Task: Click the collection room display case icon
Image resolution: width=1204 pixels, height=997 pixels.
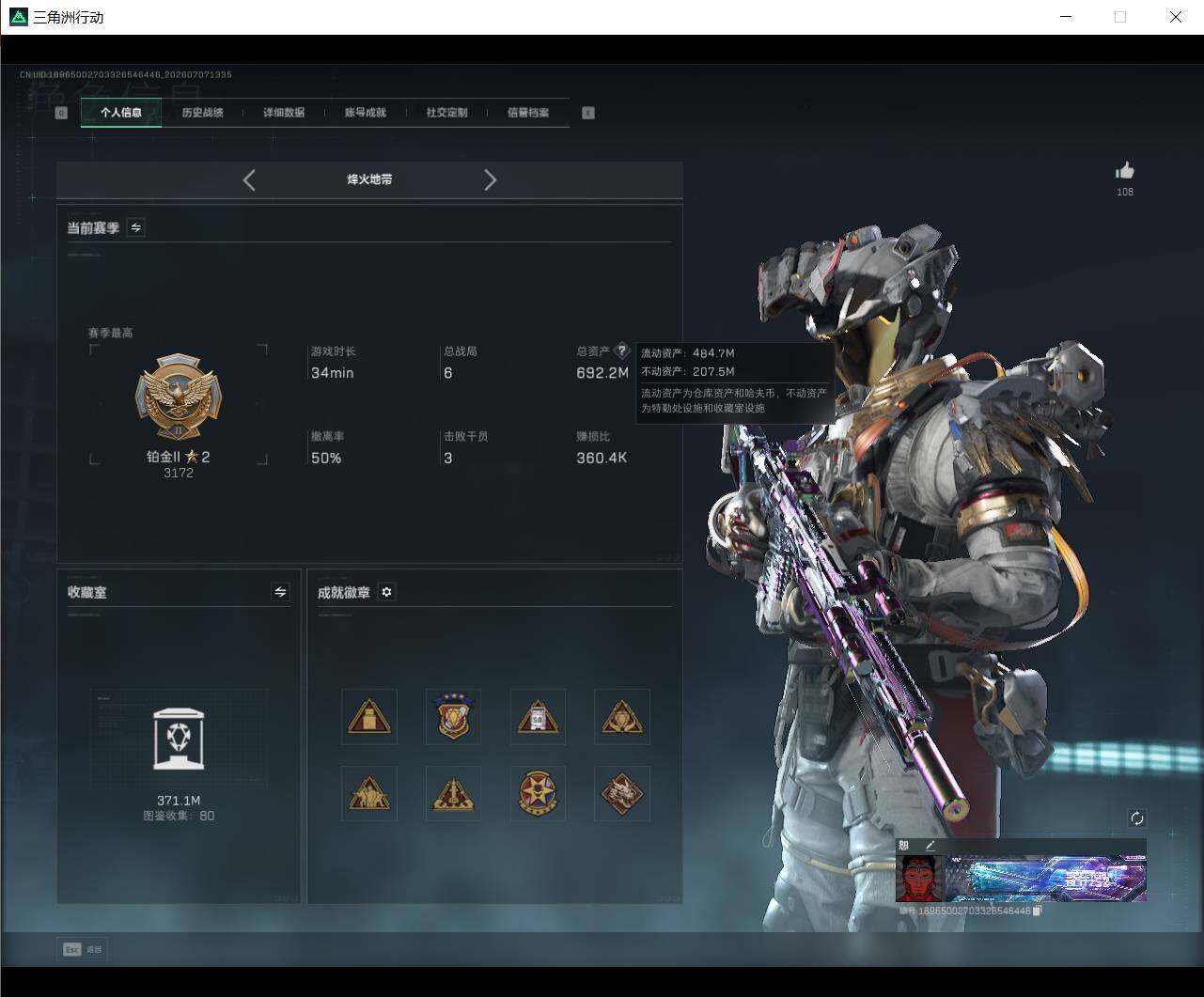Action: point(179,739)
